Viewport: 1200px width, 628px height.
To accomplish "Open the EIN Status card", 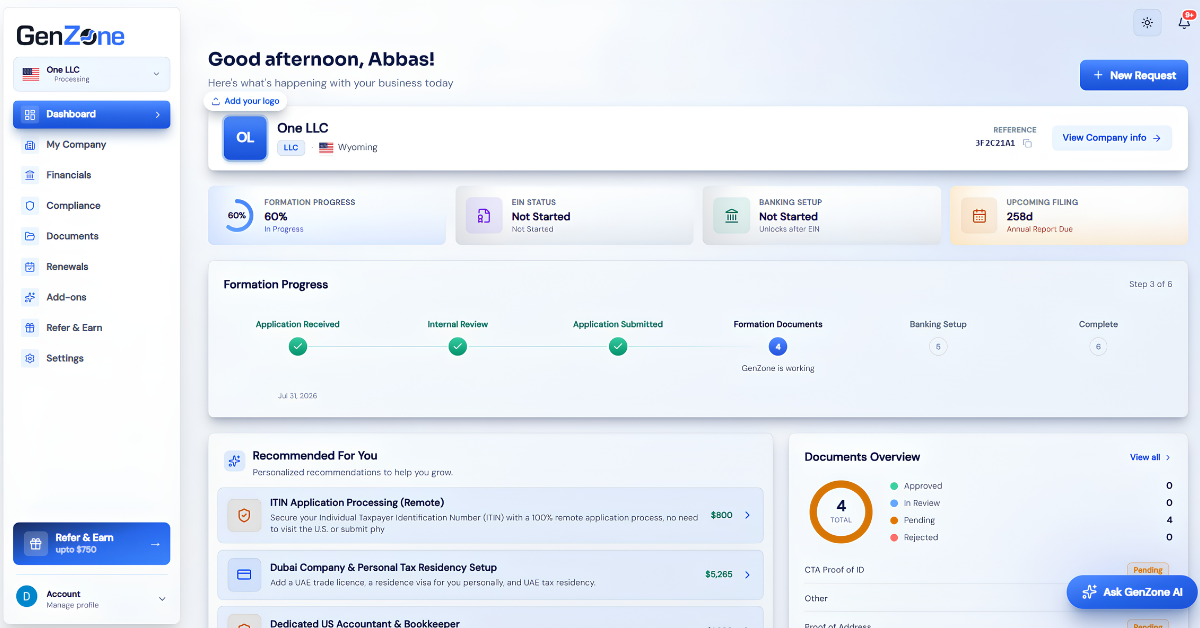I will 574,215.
